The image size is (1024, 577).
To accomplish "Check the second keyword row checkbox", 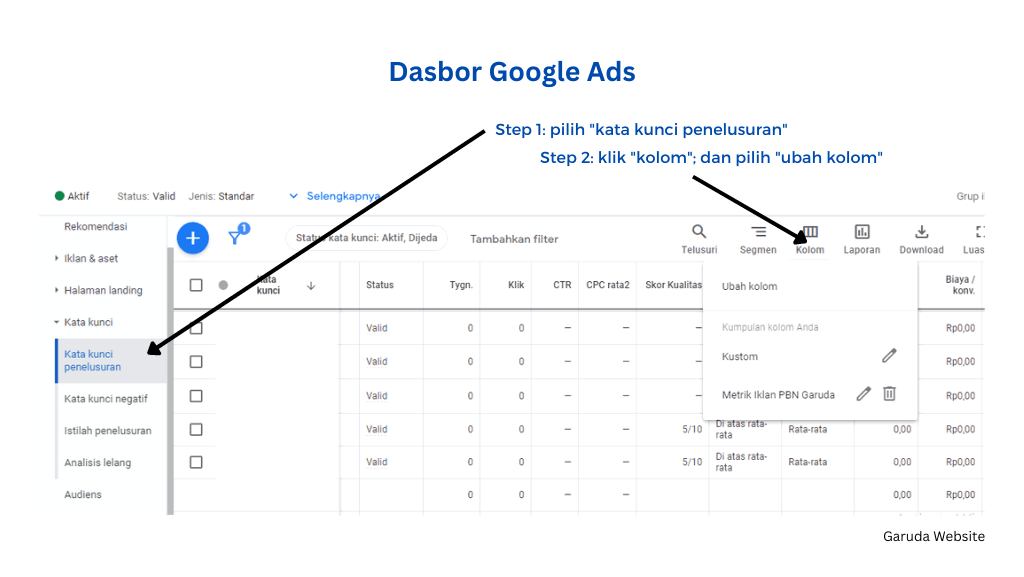I will pos(196,362).
